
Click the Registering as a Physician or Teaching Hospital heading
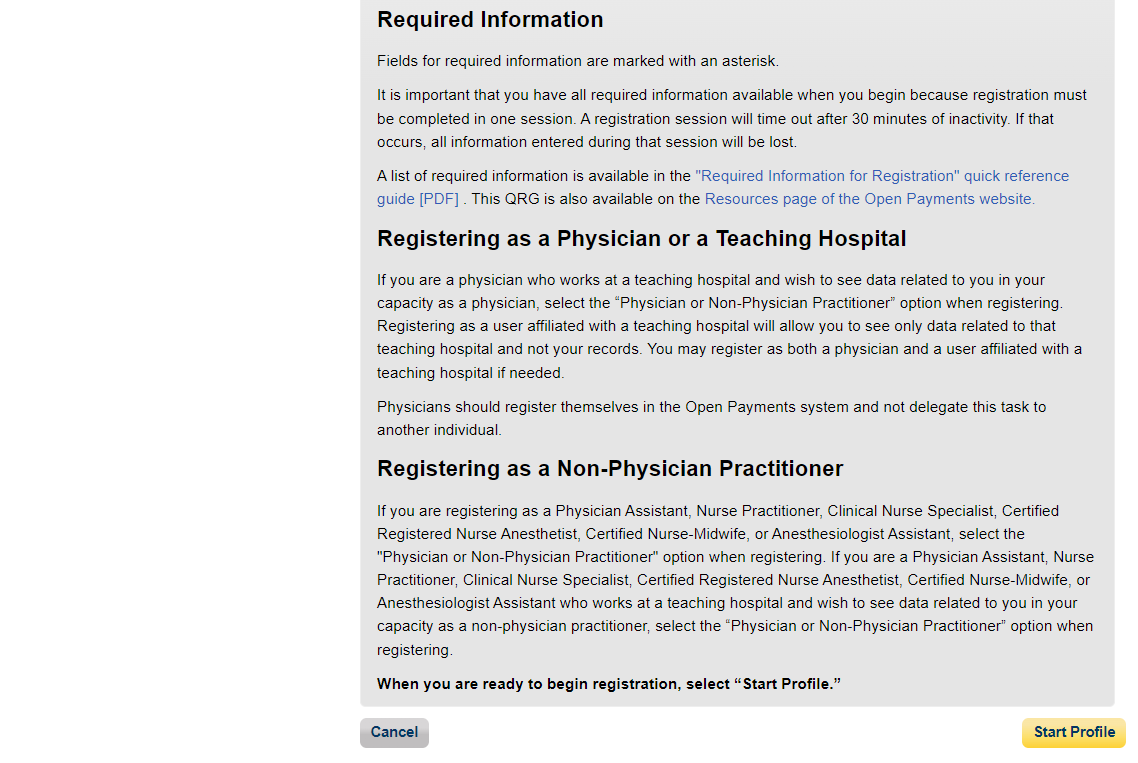tap(641, 239)
